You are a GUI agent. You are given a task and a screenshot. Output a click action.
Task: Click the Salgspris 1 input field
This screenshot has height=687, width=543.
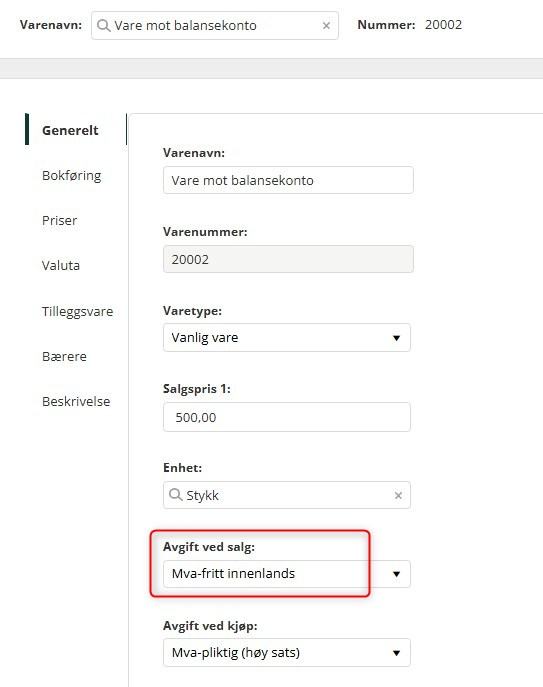click(287, 417)
